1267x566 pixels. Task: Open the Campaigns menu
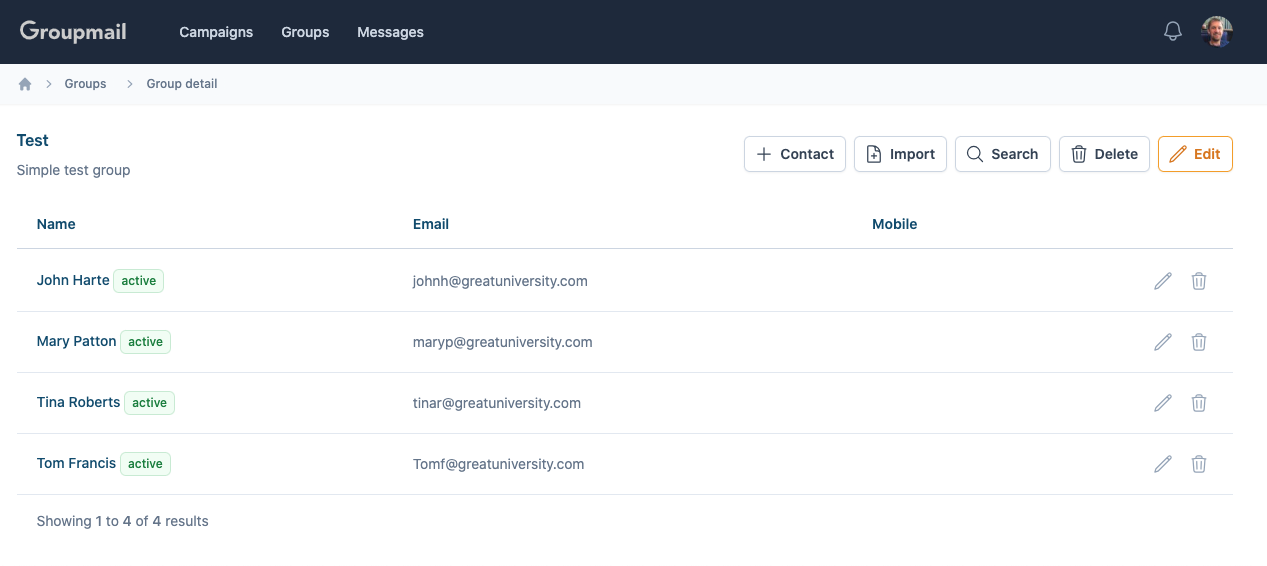pyautogui.click(x=216, y=32)
